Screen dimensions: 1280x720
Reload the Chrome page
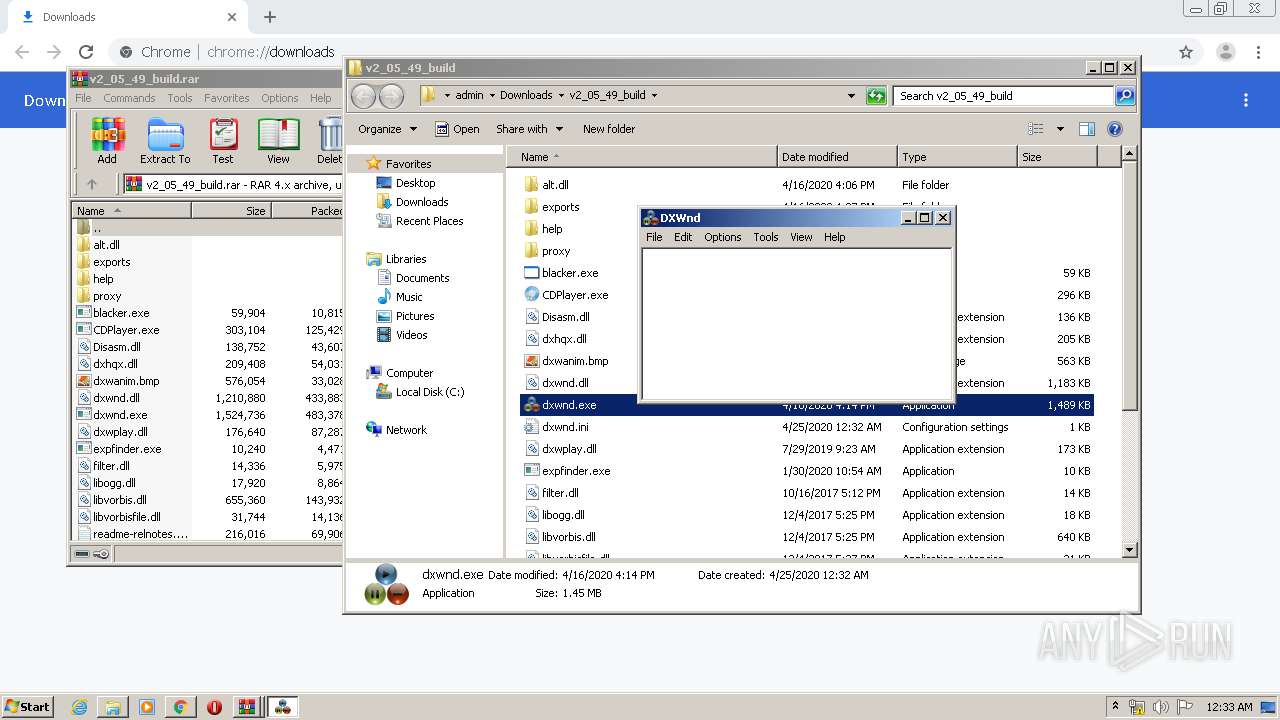click(x=86, y=52)
